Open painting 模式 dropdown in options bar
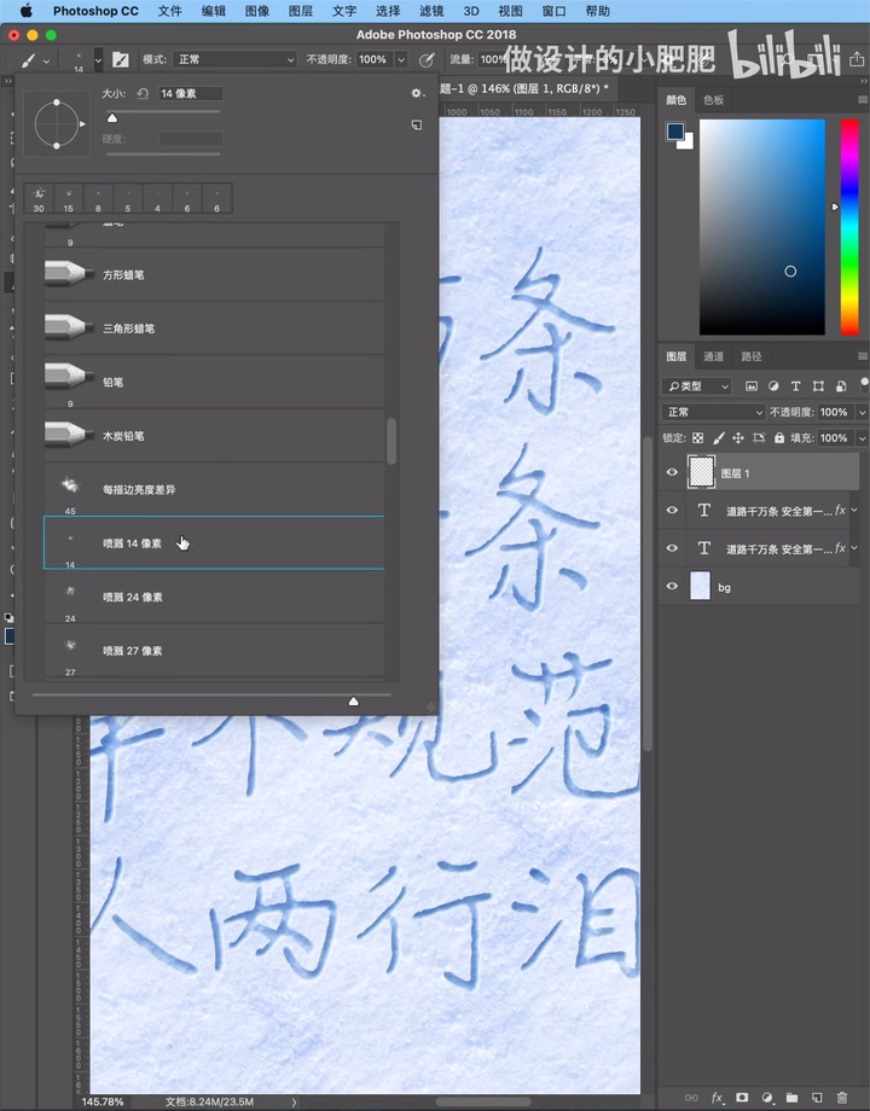 coord(235,60)
